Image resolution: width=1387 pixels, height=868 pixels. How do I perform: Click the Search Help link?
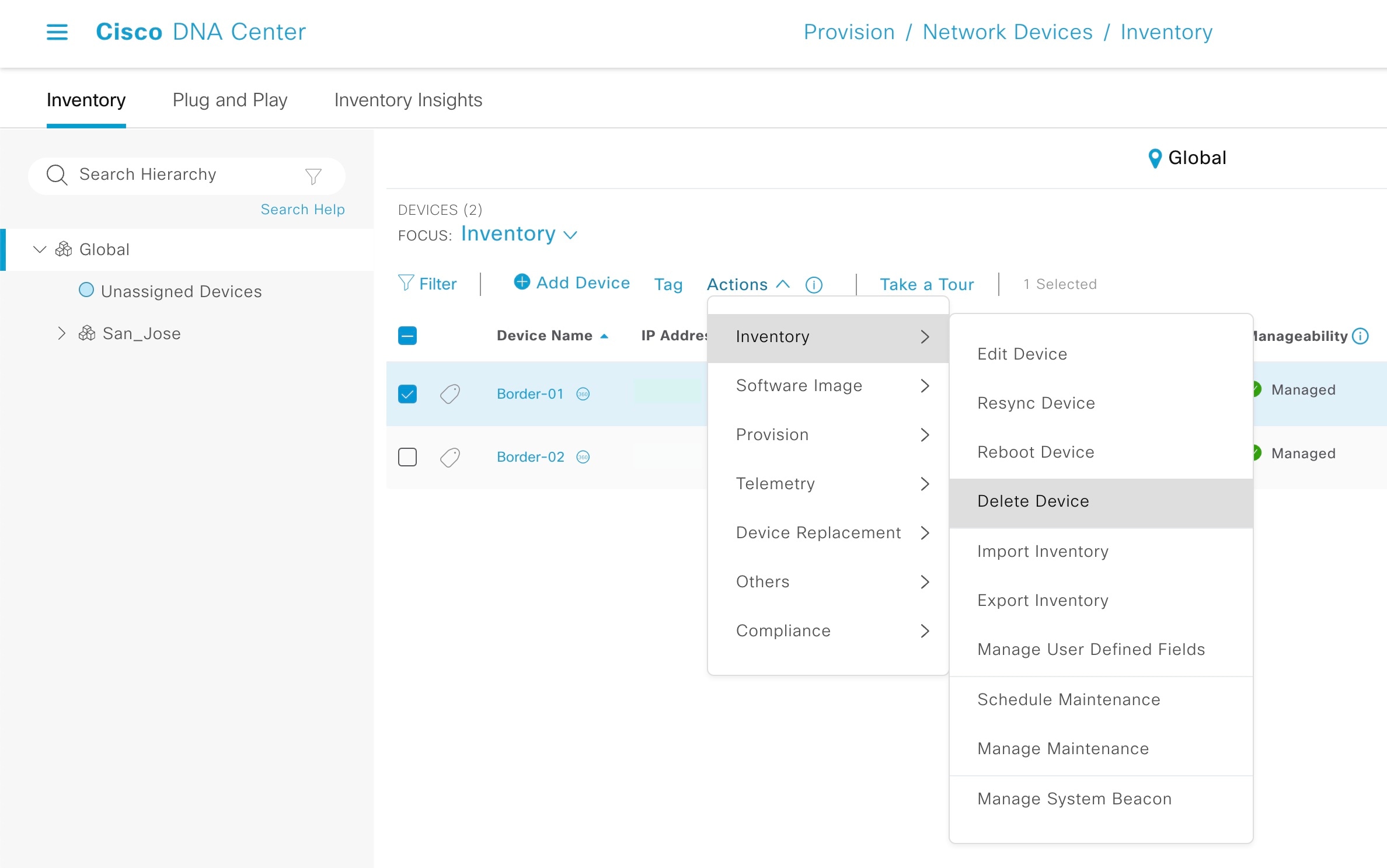[x=302, y=210]
